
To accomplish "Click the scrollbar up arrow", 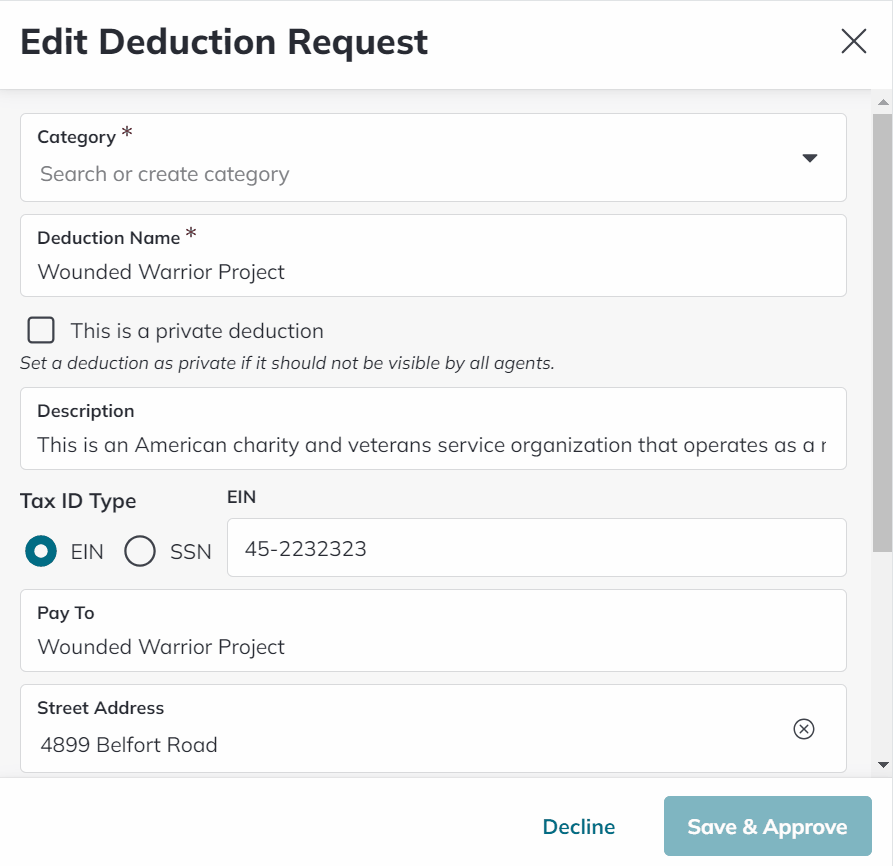I will point(884,101).
